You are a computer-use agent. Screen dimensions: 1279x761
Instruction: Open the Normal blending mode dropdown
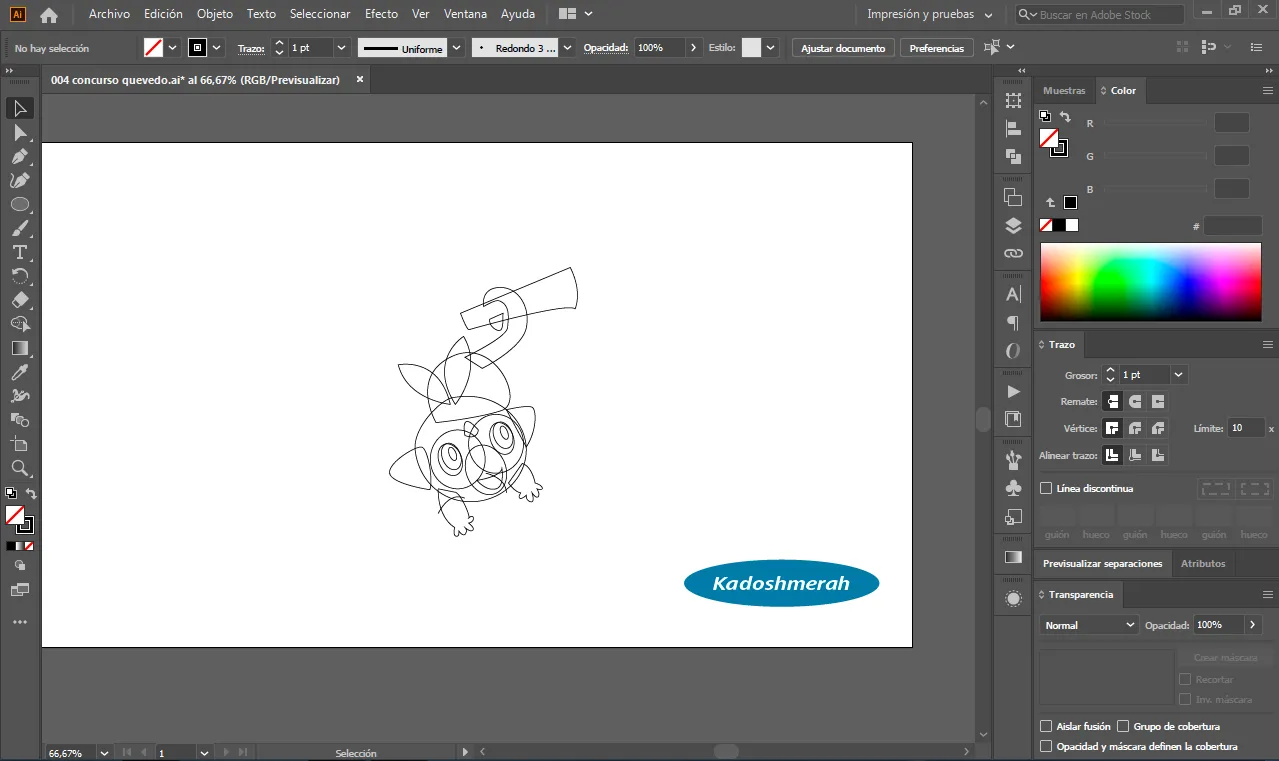pos(1088,624)
